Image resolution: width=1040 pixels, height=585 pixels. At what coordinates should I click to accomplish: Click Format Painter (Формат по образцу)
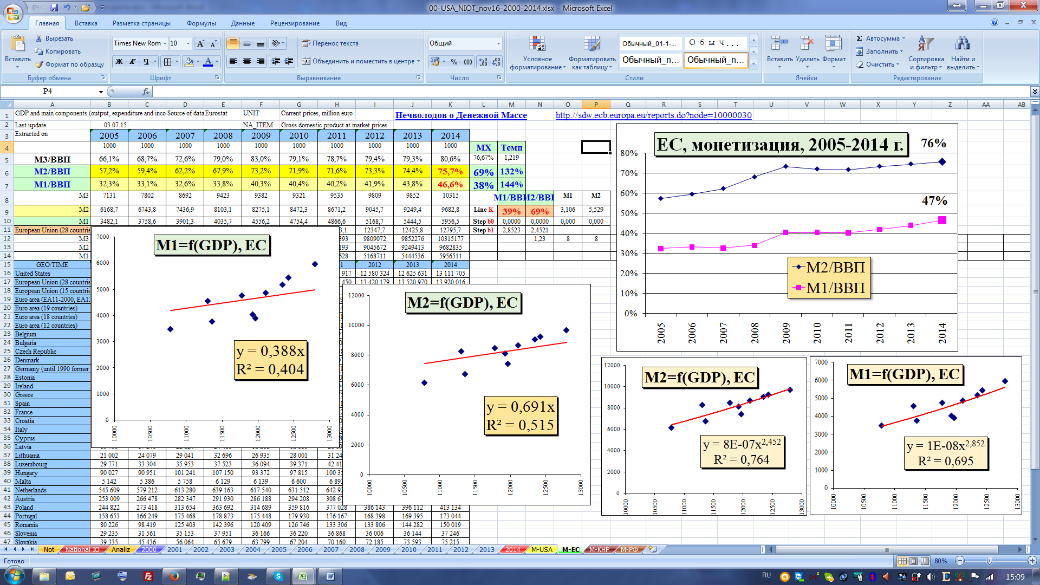39,63
